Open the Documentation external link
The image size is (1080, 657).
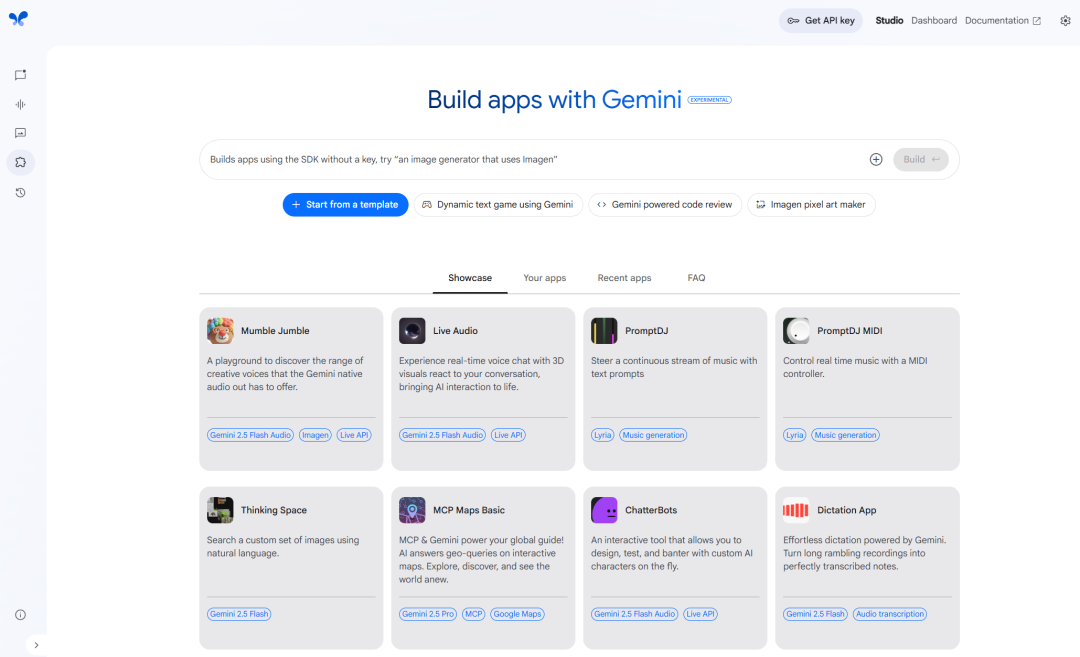[x=1003, y=21]
